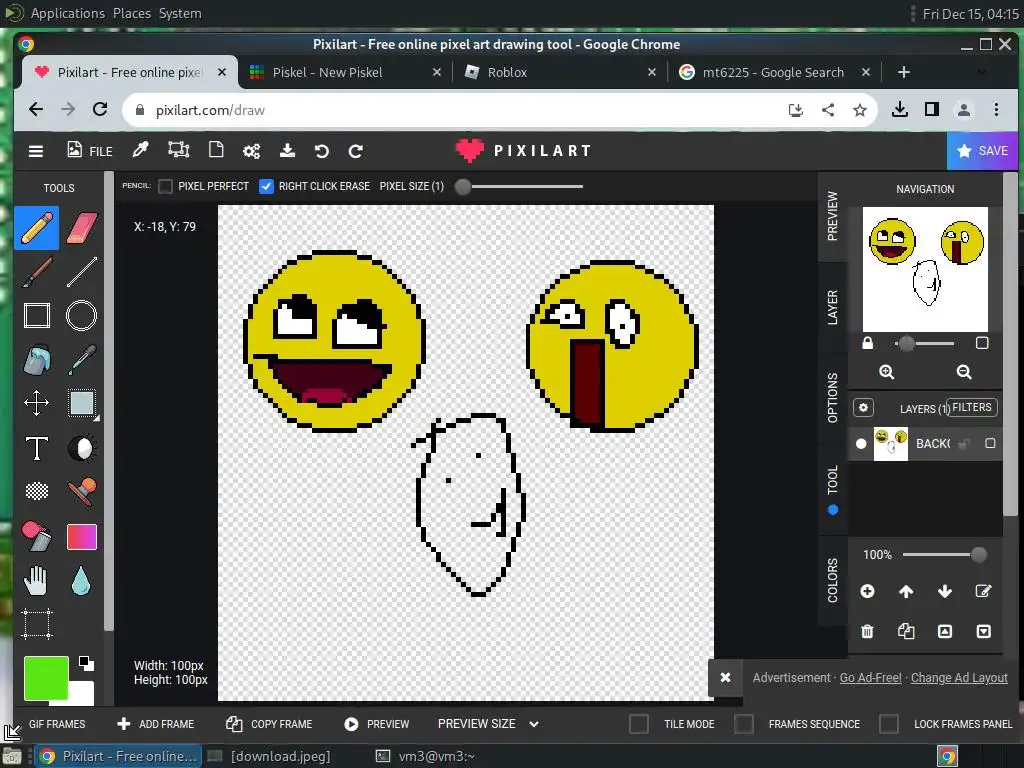This screenshot has width=1024, height=768.
Task: Enable Tile Mode checkbox
Action: (639, 724)
